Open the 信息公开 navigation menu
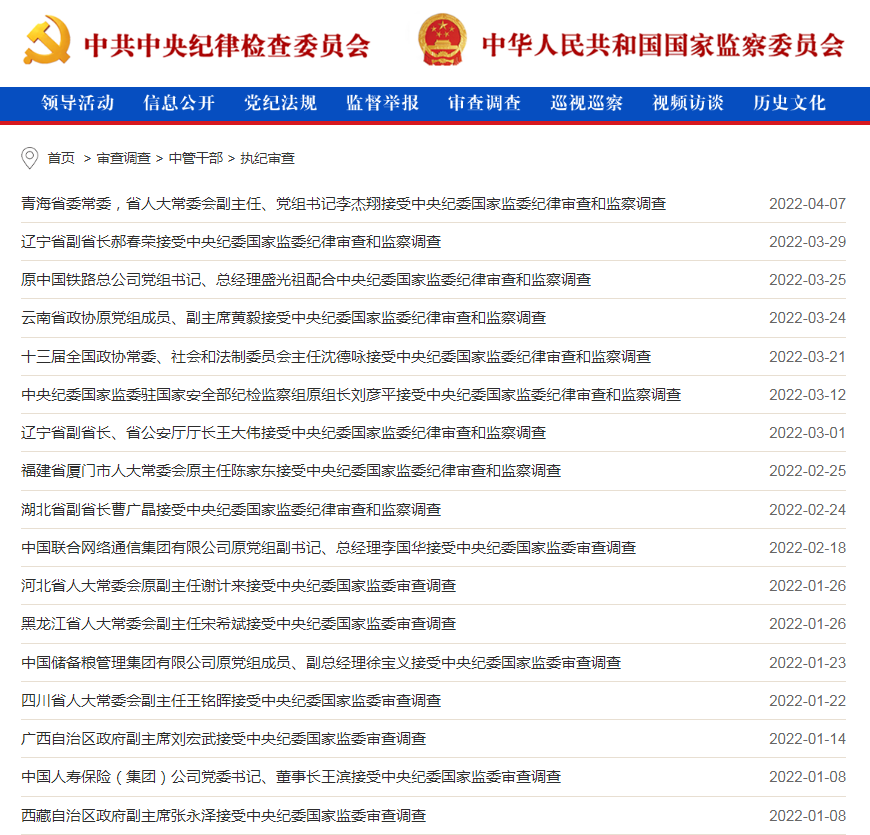870x835 pixels. [x=179, y=103]
